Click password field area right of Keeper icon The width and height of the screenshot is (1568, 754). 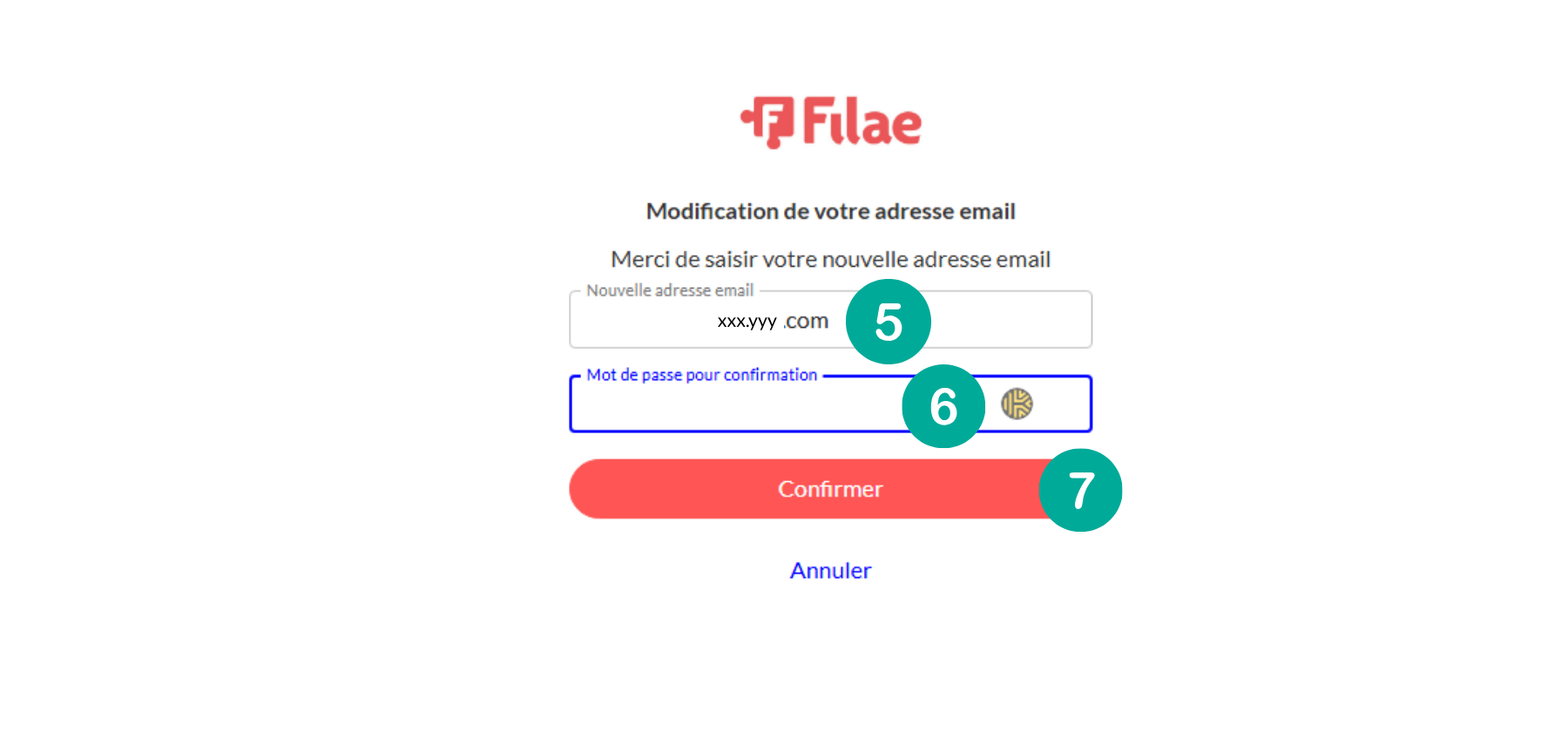1061,404
